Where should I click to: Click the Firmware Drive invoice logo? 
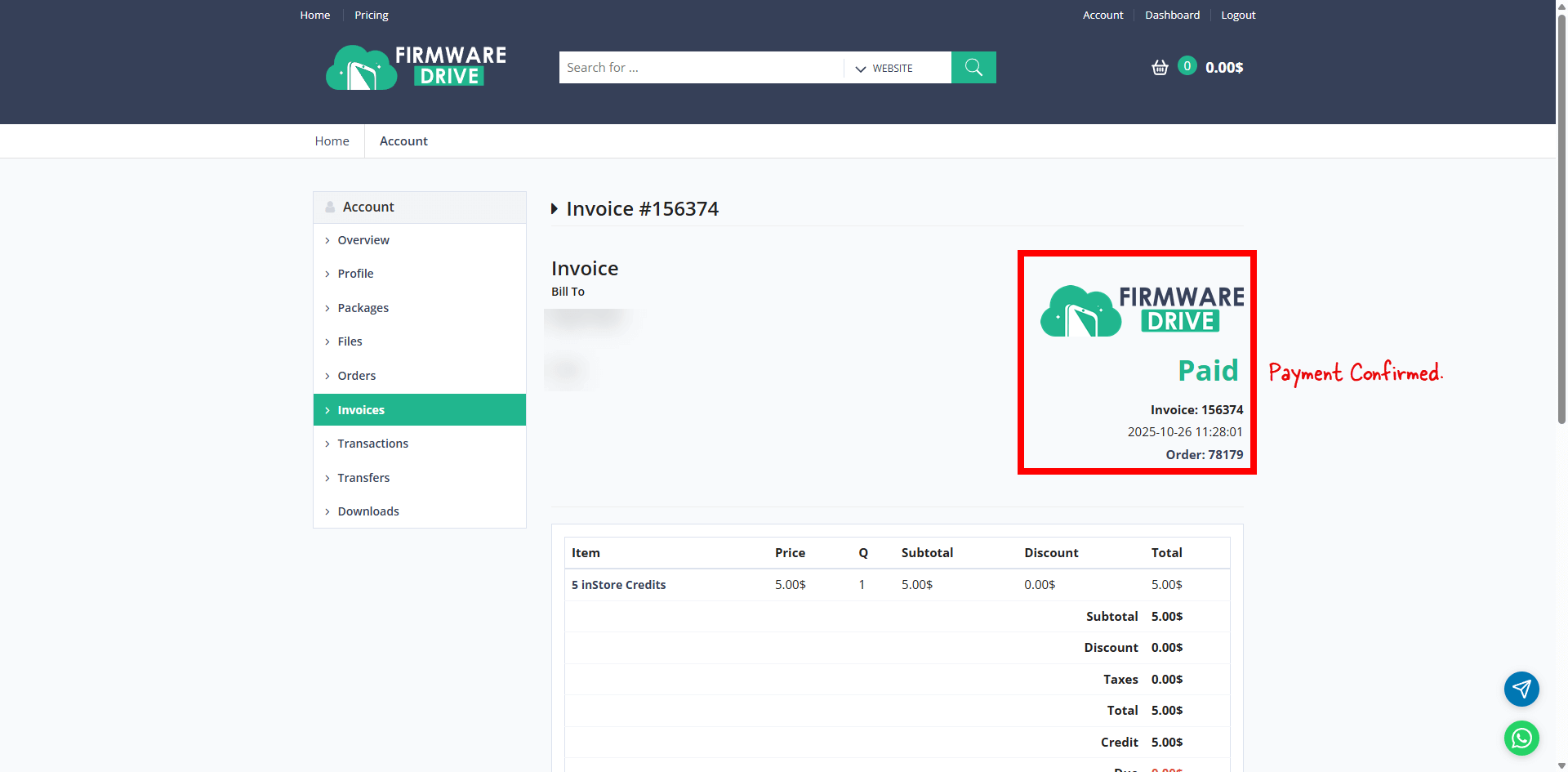(x=1142, y=310)
